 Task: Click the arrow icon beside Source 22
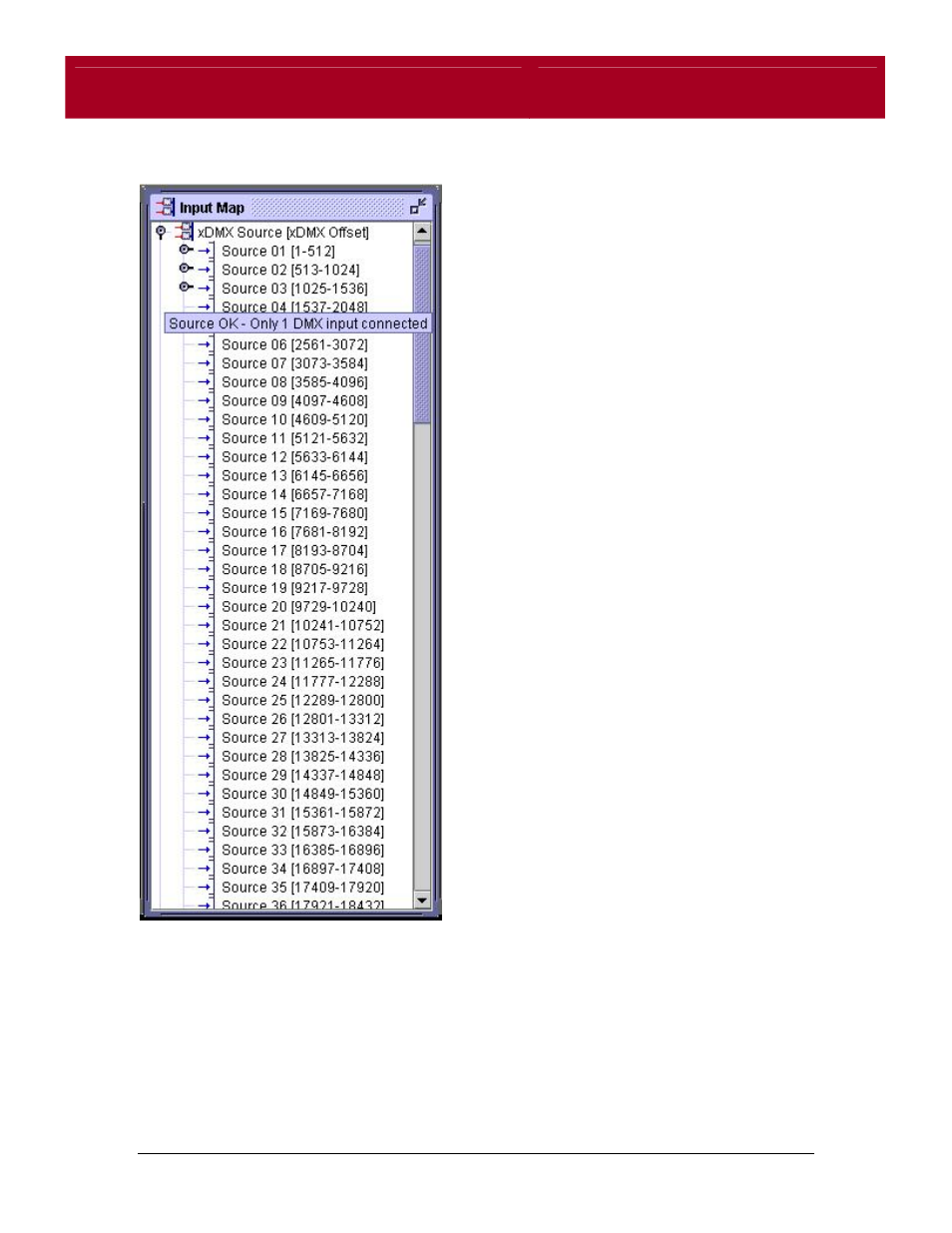(x=206, y=645)
